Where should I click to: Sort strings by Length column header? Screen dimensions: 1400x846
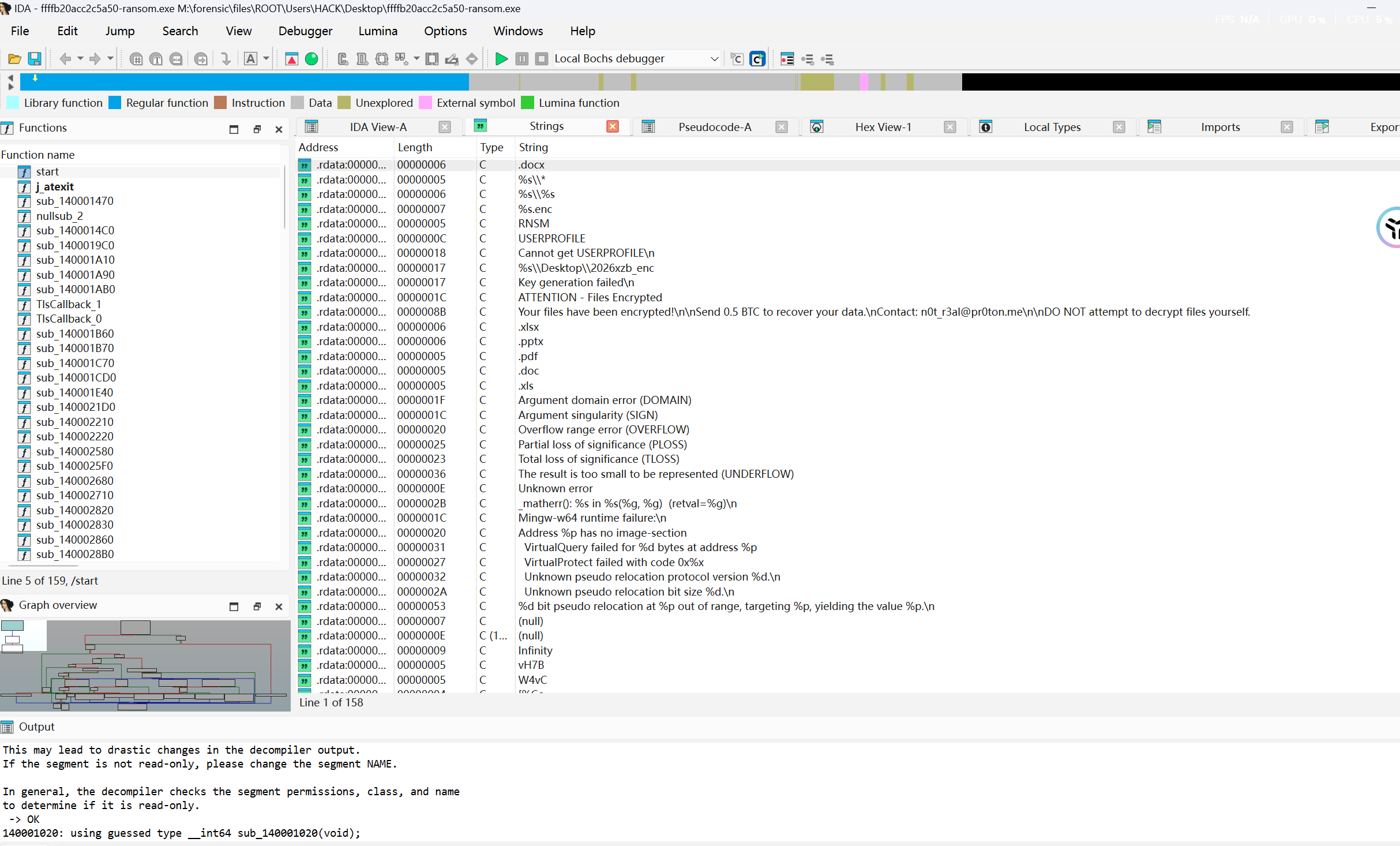click(x=435, y=148)
